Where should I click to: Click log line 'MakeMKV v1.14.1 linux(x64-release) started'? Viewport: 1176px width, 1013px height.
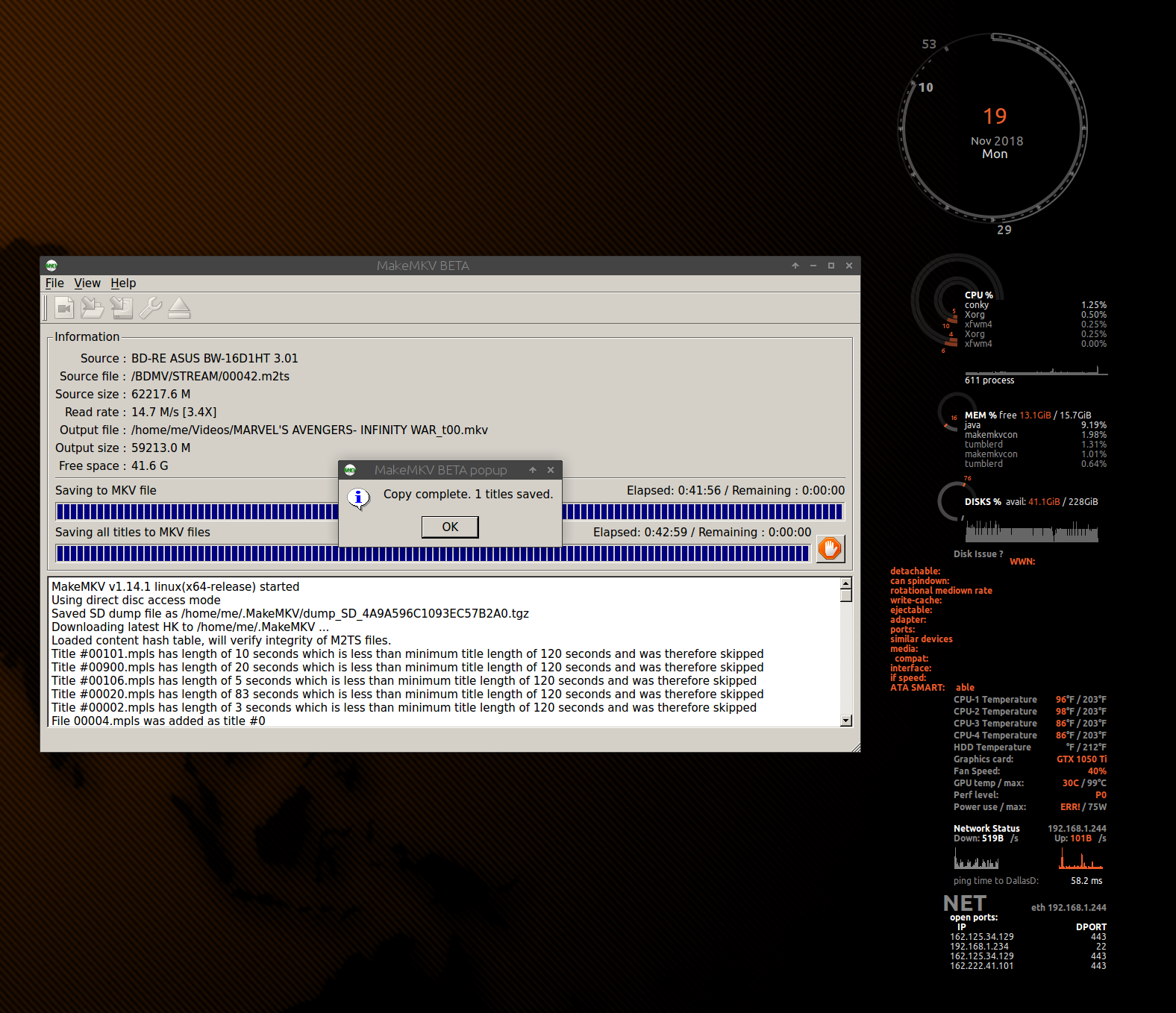175,587
